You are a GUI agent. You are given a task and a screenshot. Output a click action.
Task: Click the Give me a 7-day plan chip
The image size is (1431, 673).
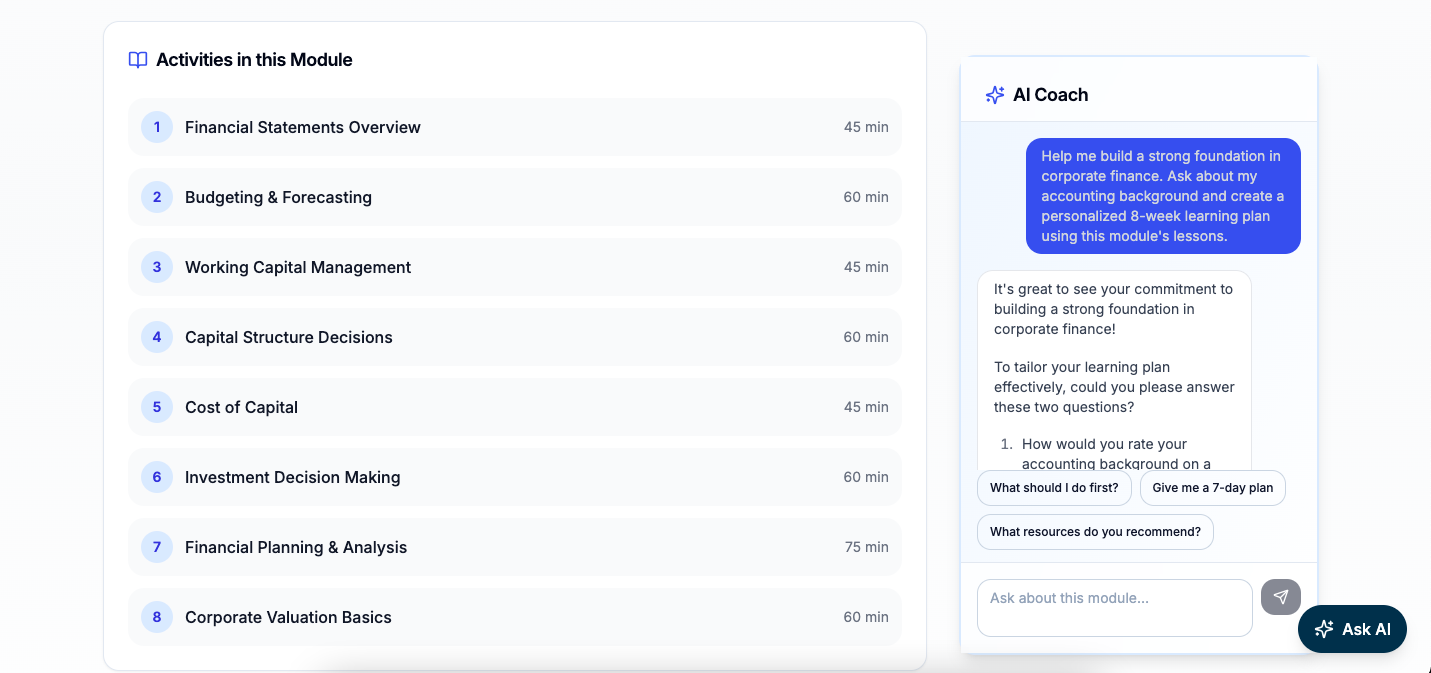tap(1212, 488)
